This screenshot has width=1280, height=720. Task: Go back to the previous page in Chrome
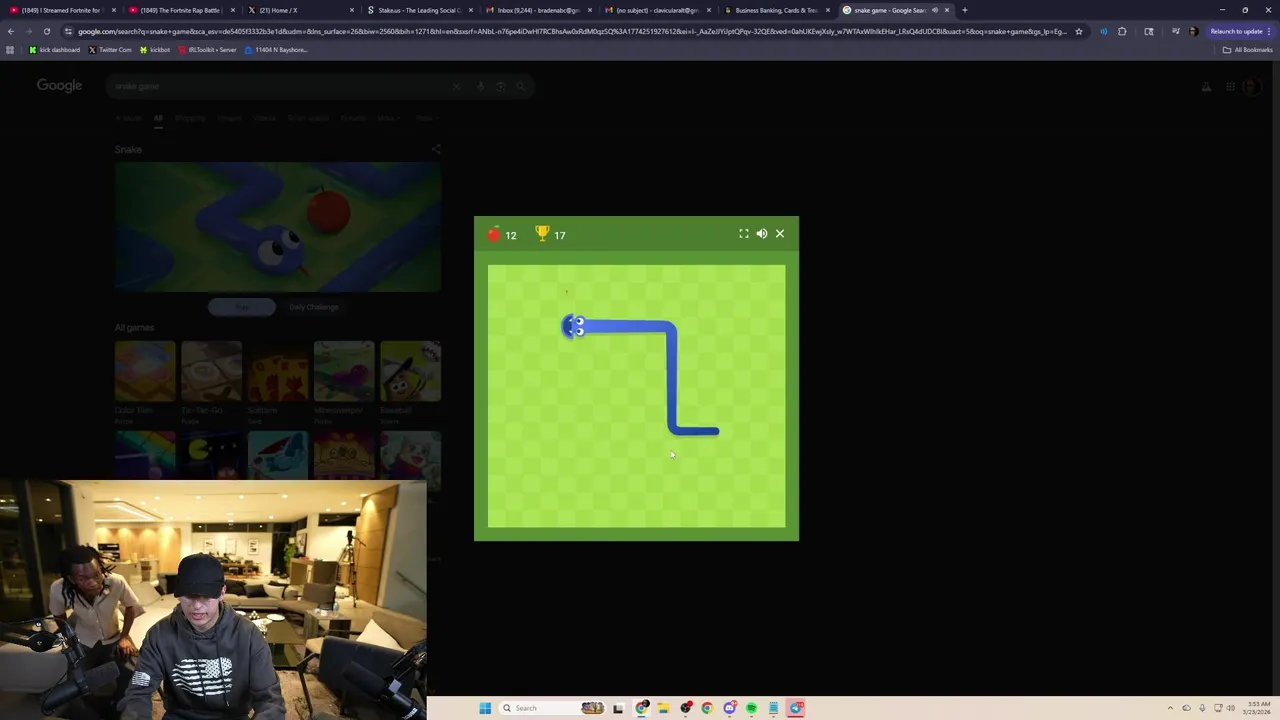(x=11, y=31)
